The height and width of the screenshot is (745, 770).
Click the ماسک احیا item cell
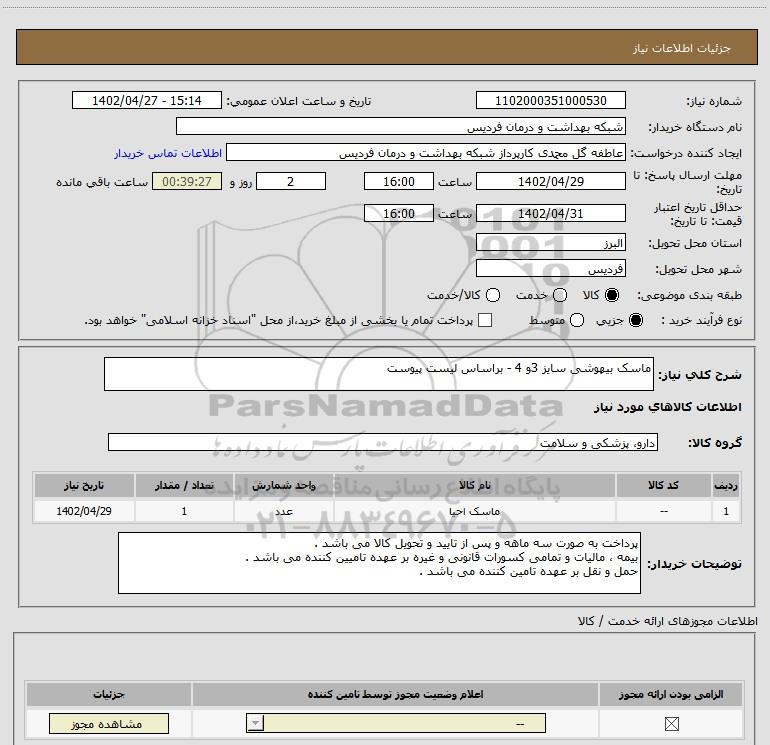475,511
